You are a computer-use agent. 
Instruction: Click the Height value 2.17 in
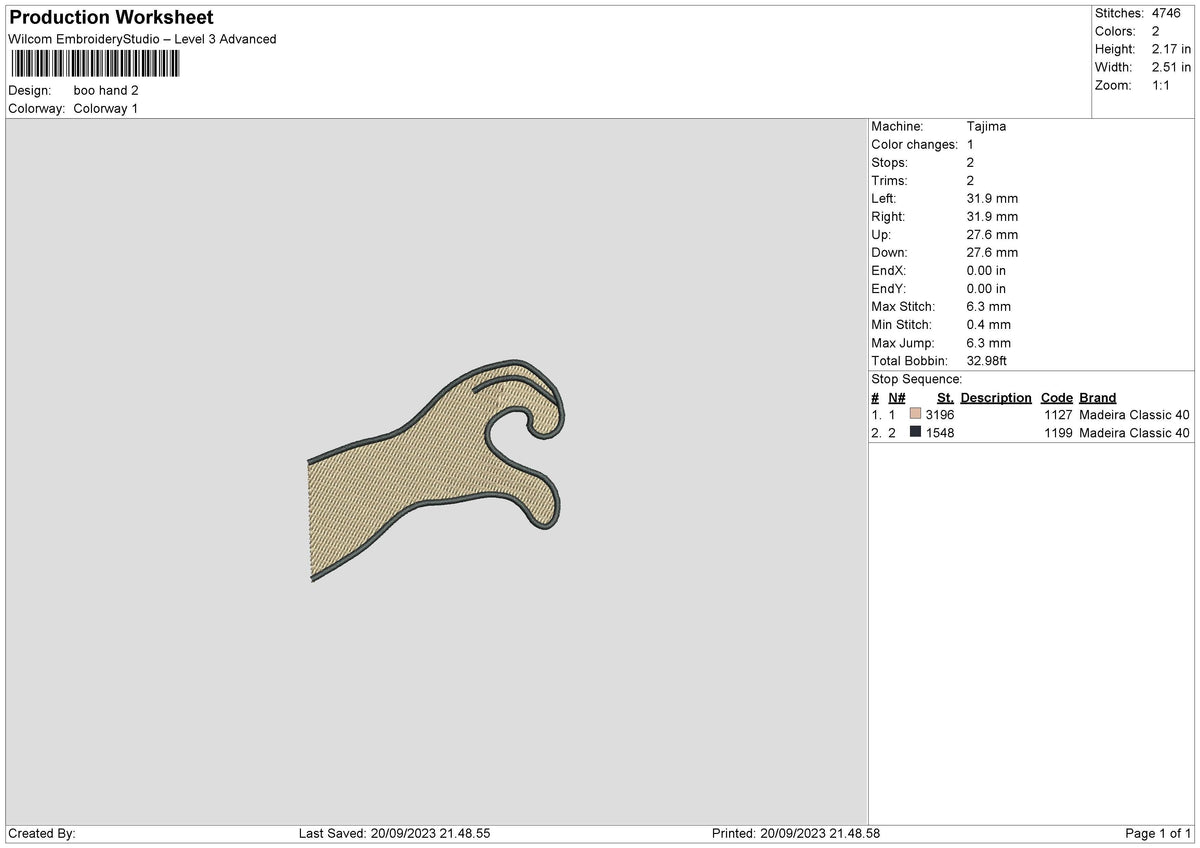click(1172, 49)
